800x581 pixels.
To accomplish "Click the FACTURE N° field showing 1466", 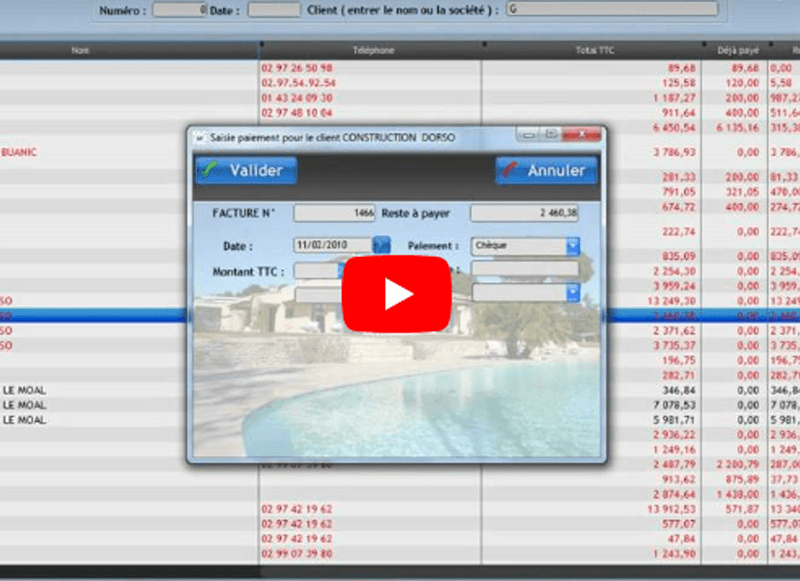I will point(334,213).
